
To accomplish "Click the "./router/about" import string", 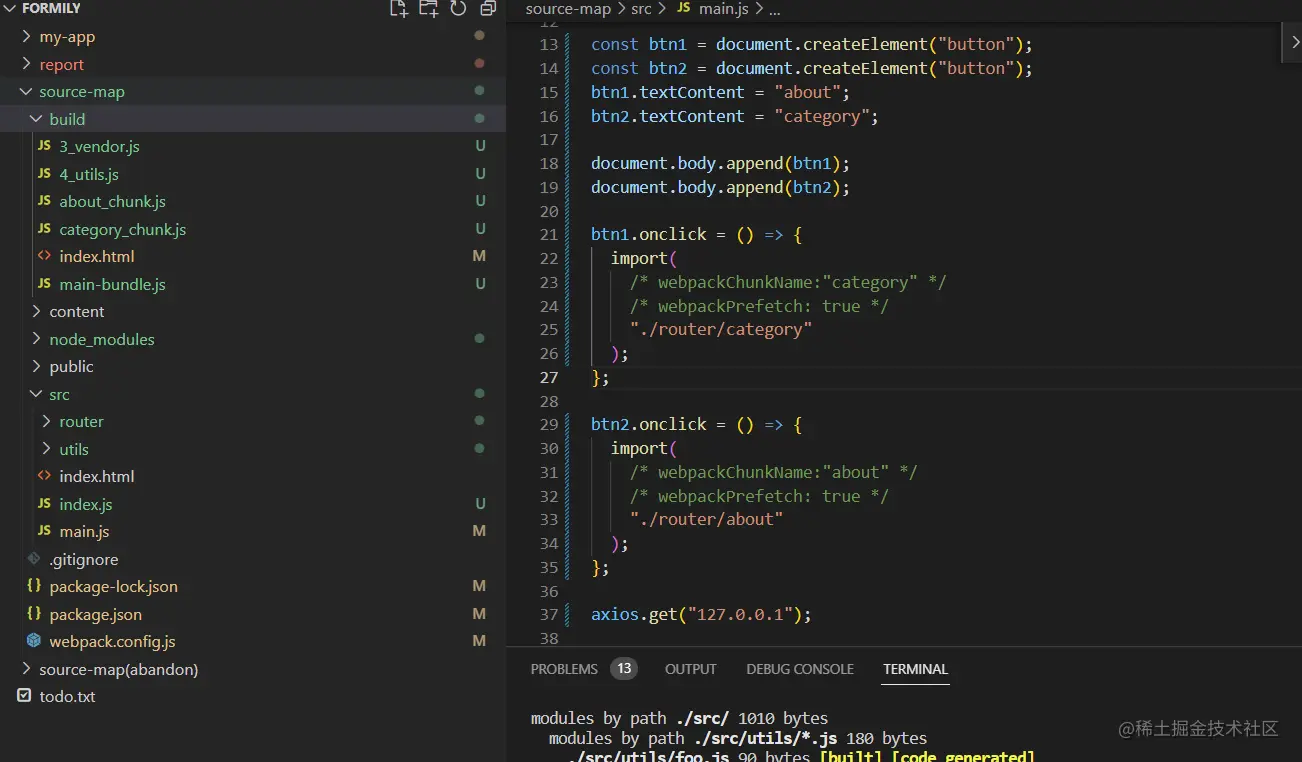I will click(x=706, y=519).
